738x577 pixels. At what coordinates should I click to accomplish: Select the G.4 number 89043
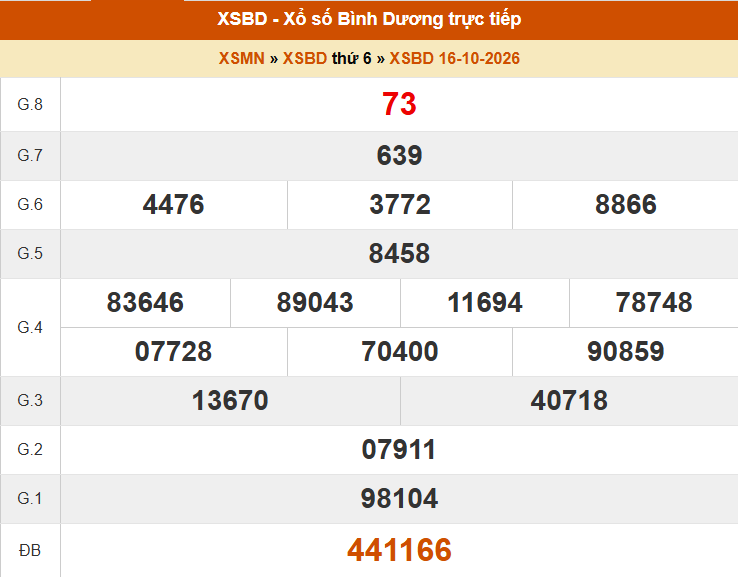click(x=315, y=302)
